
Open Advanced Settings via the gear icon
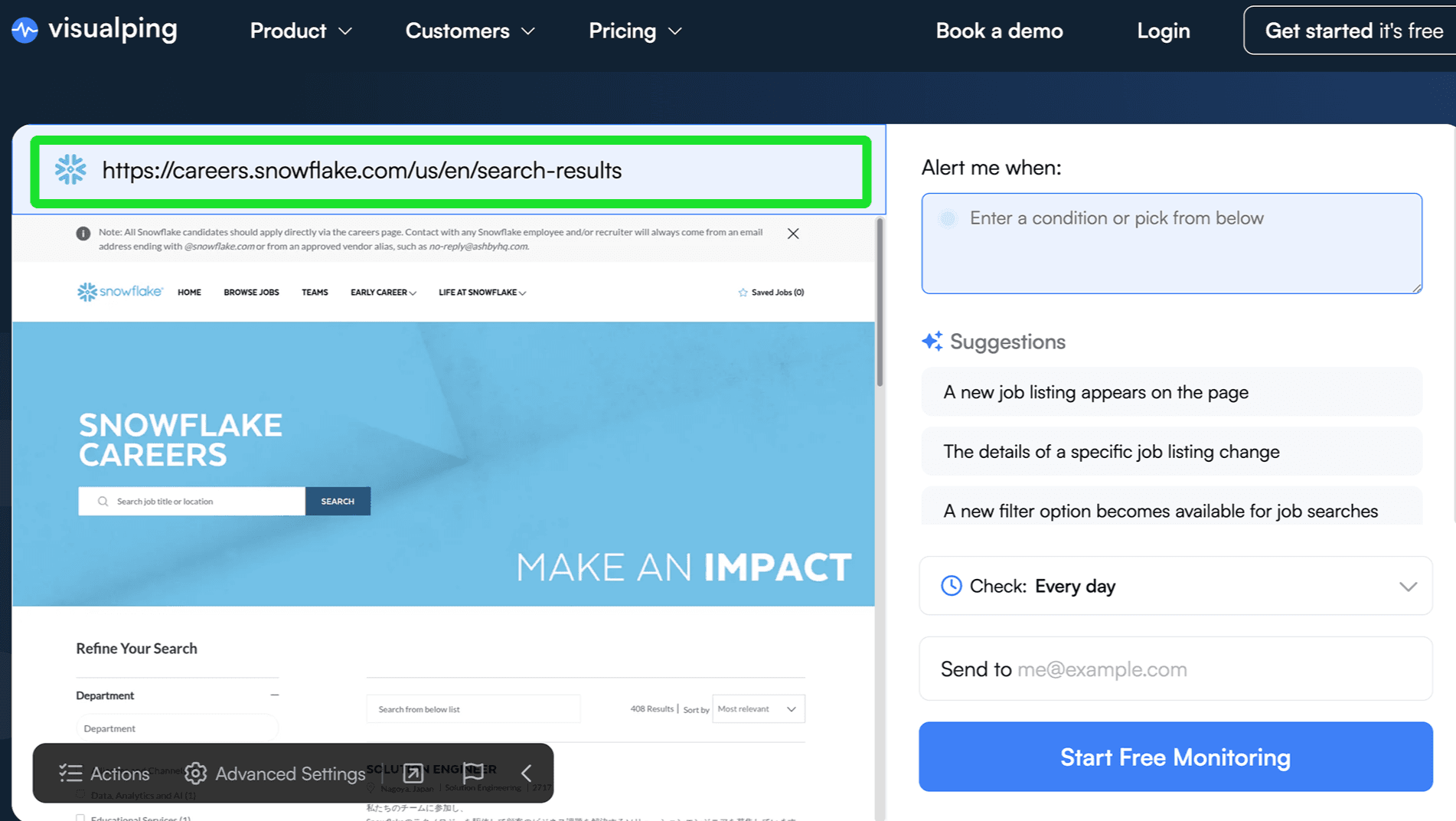(196, 774)
